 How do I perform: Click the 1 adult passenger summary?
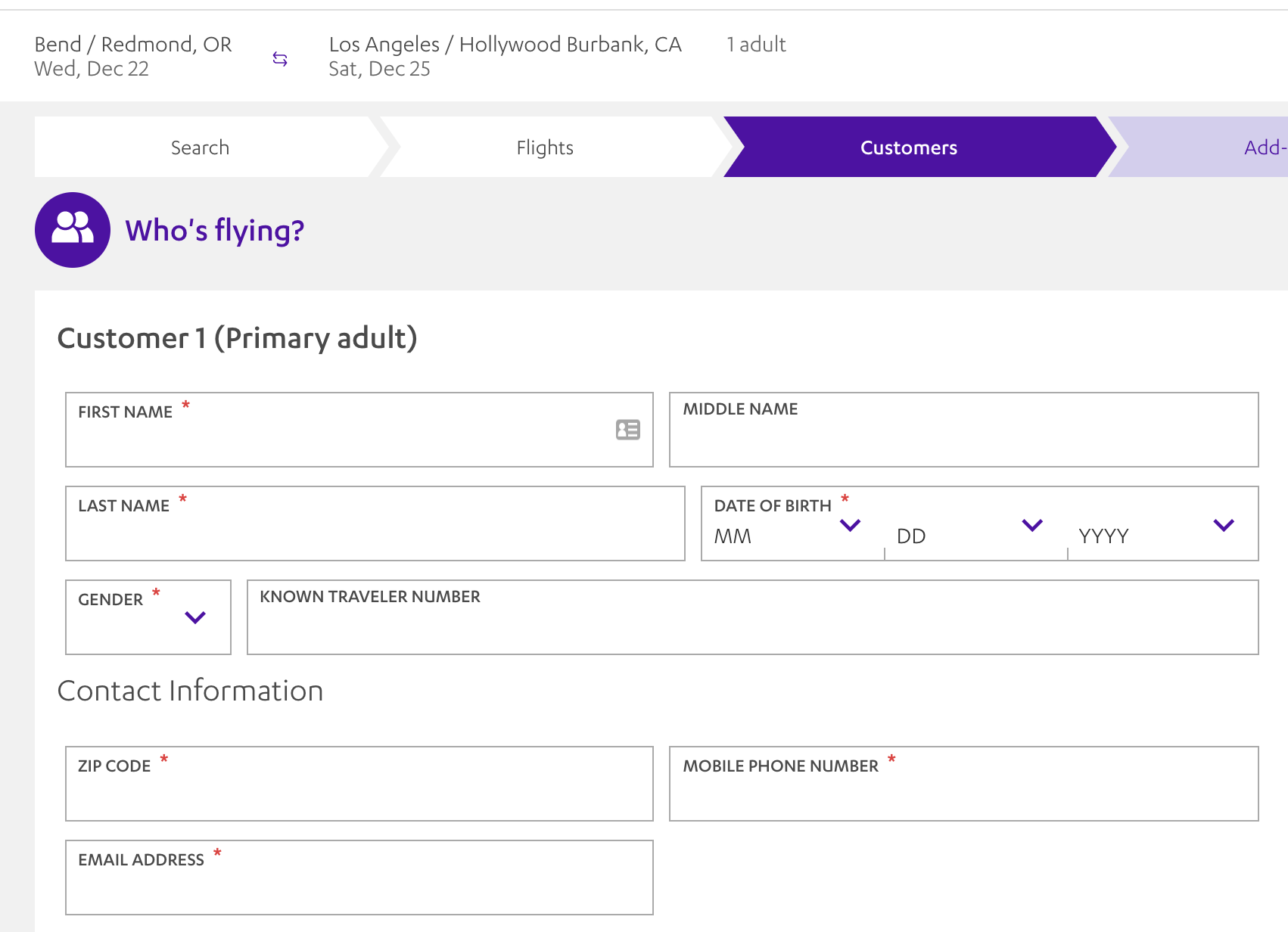click(x=756, y=45)
